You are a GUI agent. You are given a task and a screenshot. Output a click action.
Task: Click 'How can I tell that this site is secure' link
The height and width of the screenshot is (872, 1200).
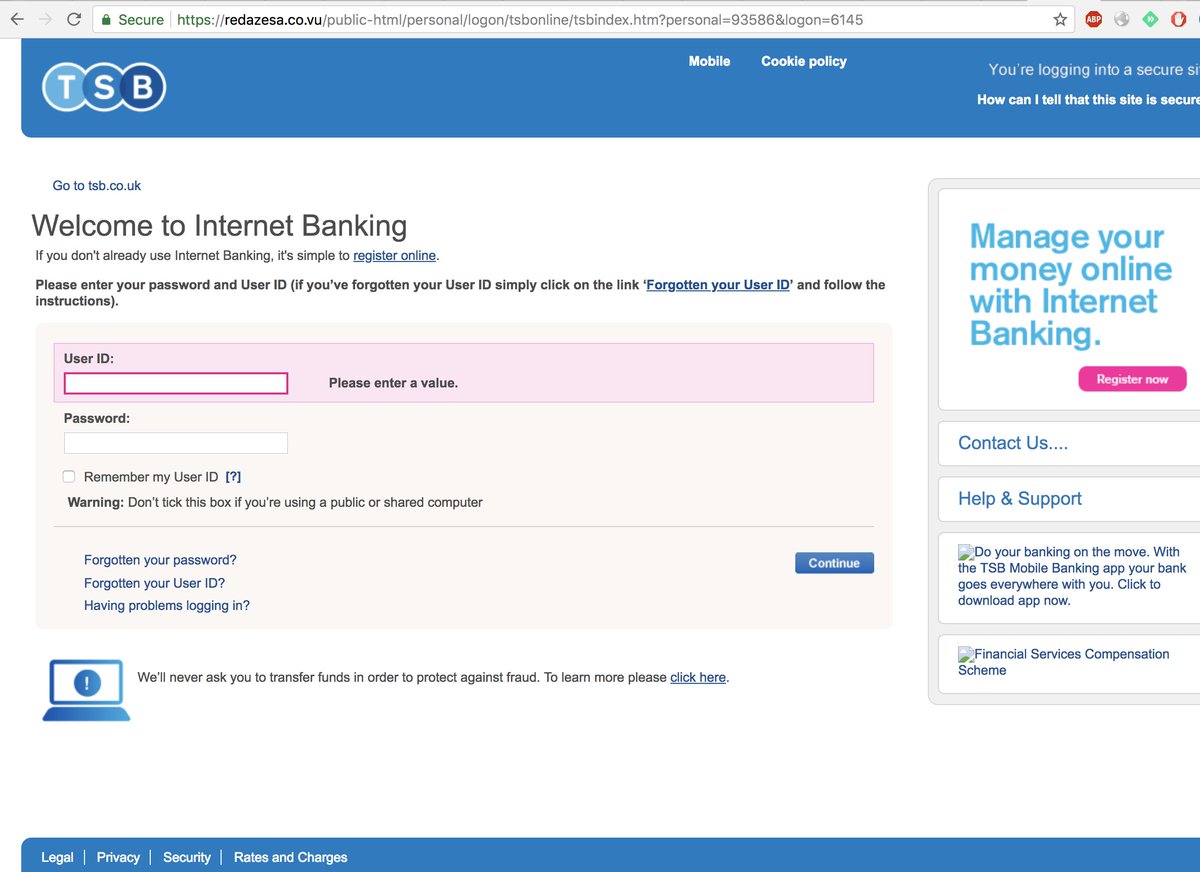point(1088,100)
